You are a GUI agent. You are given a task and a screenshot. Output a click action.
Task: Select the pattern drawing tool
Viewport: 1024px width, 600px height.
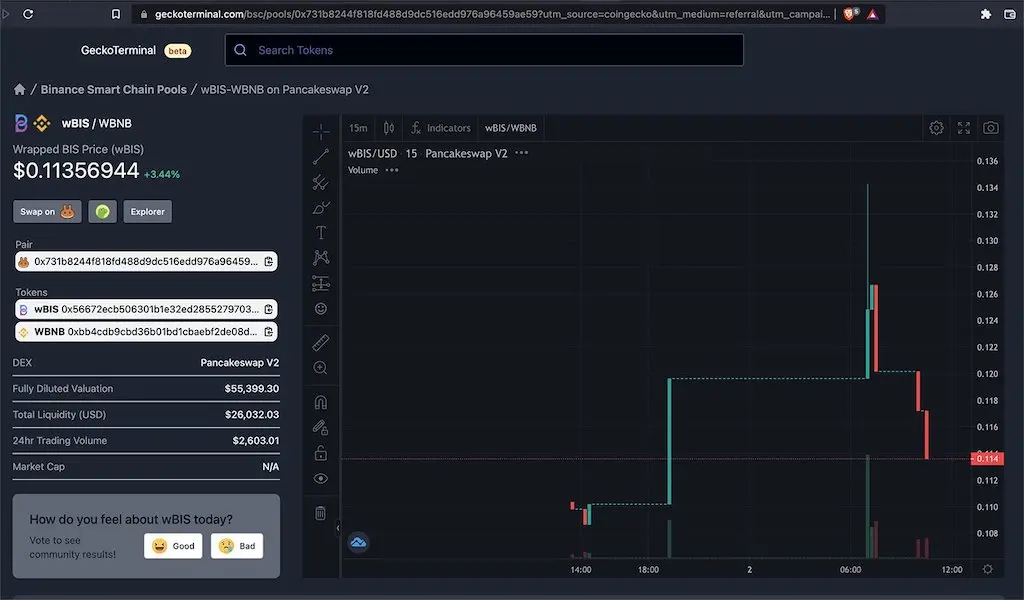tap(321, 258)
